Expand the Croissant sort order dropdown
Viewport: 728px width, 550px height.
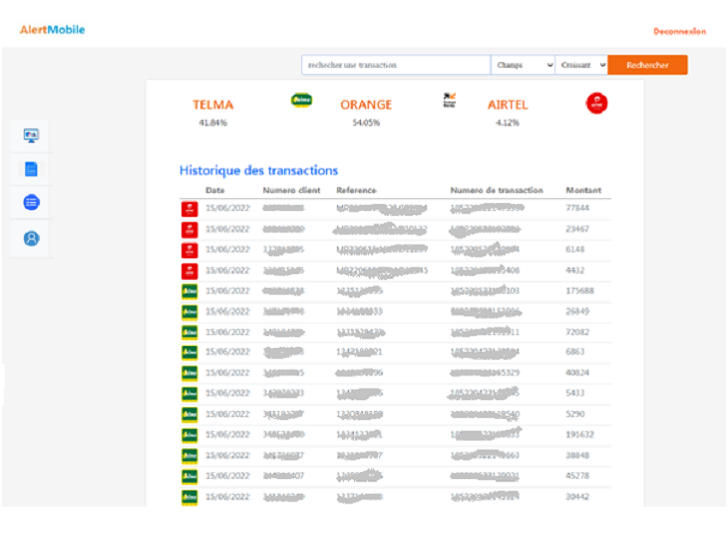pos(581,65)
